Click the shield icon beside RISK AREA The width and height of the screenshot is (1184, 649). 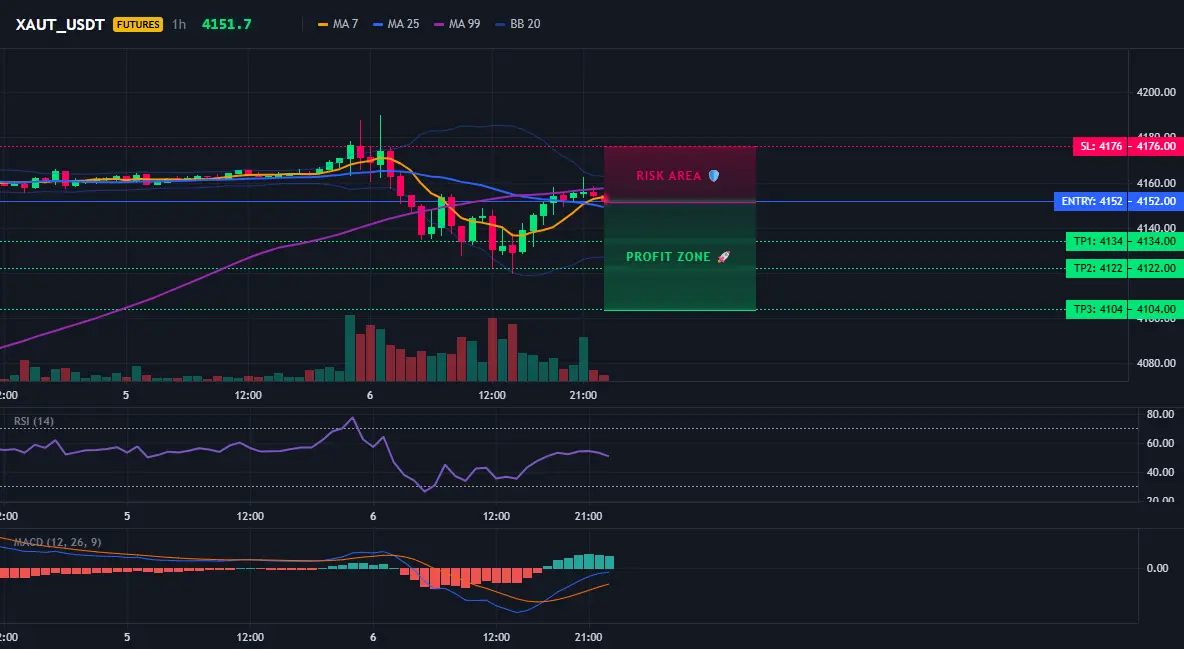[714, 176]
